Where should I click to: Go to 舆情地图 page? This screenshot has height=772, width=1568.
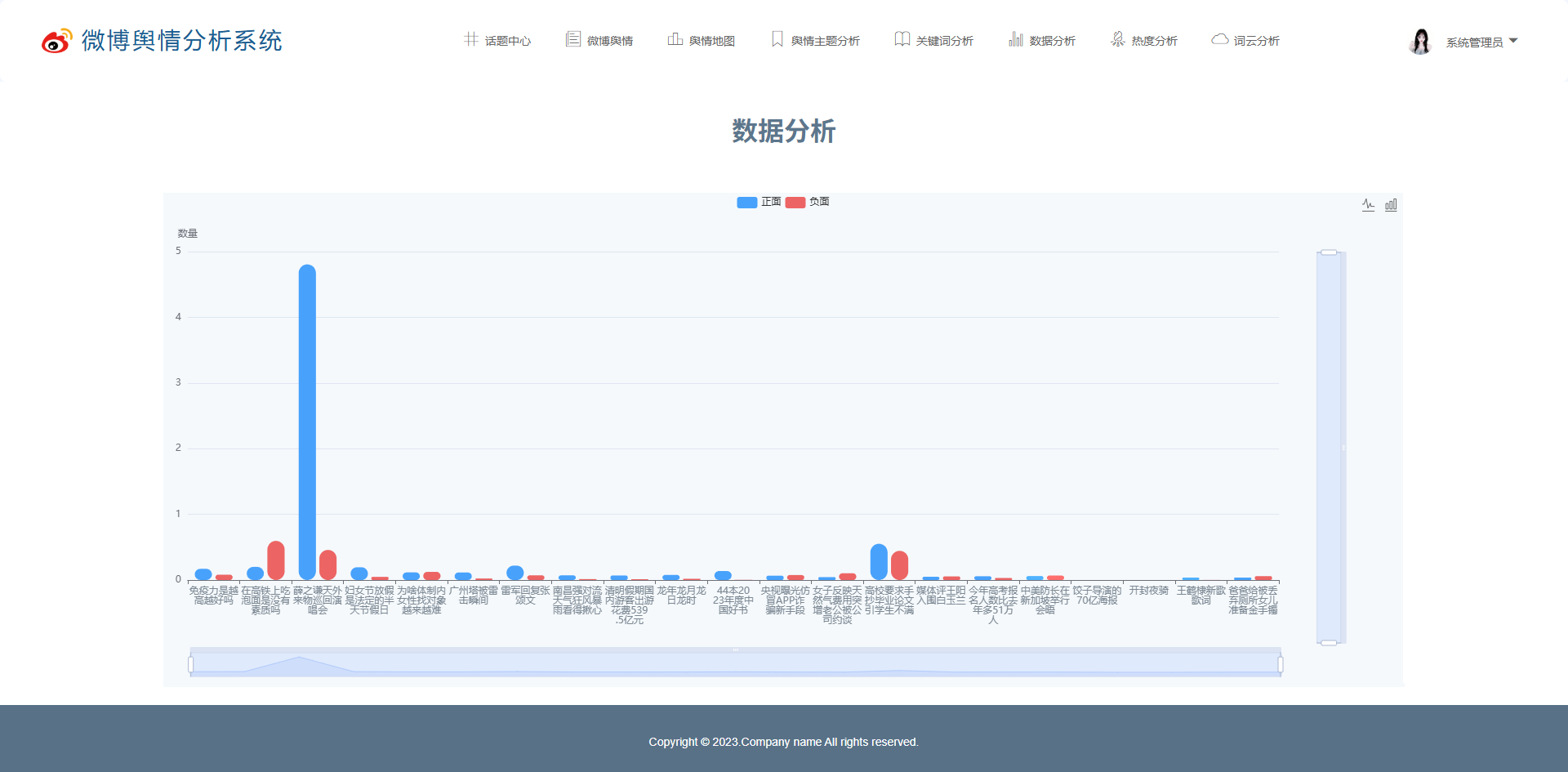click(712, 41)
